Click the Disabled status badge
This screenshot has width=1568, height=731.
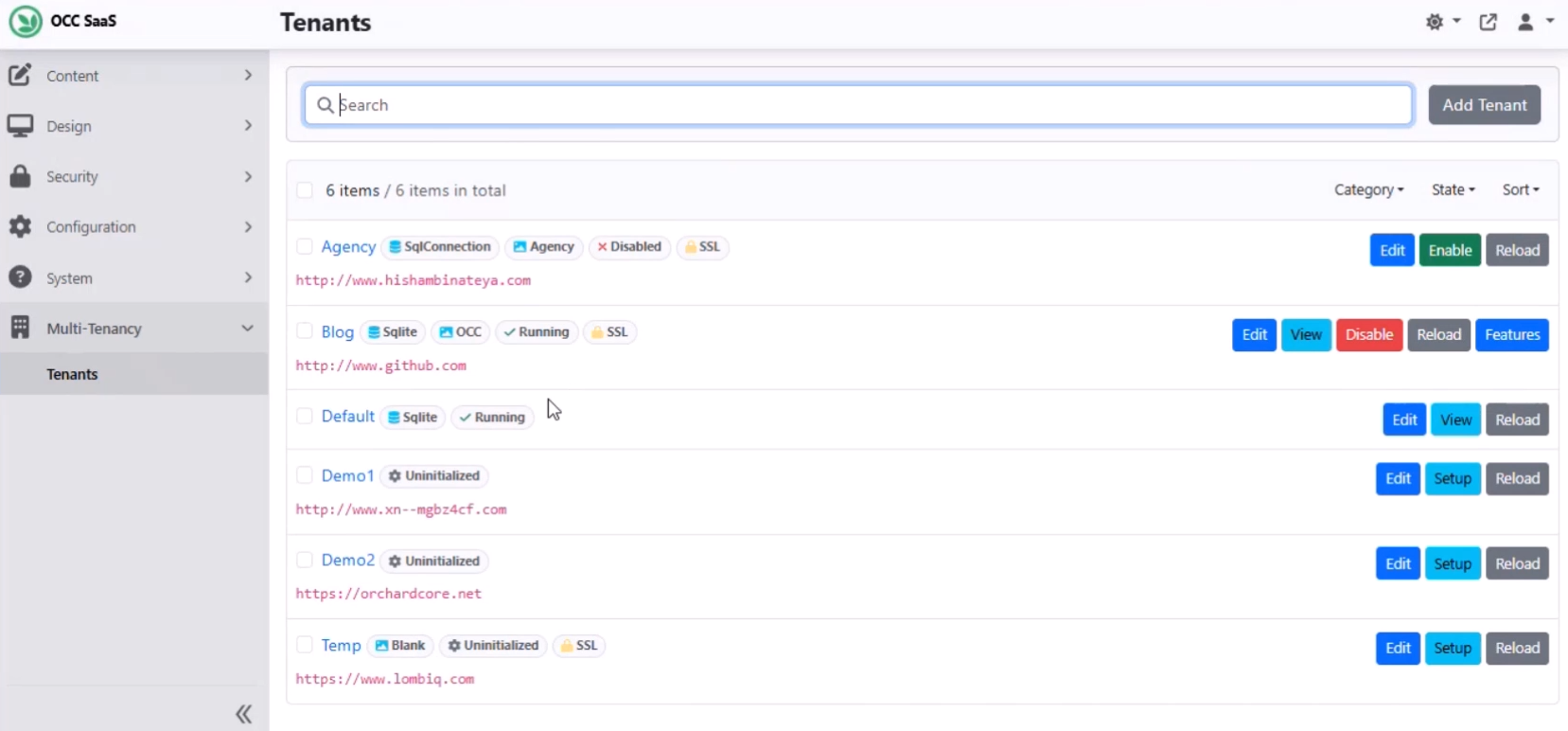[629, 247]
